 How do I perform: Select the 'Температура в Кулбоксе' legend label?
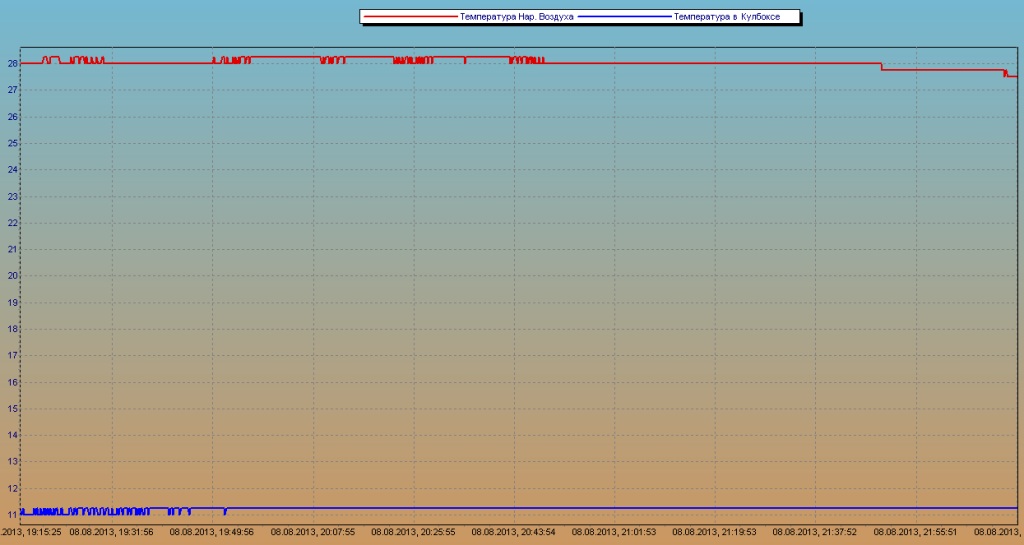[x=734, y=17]
